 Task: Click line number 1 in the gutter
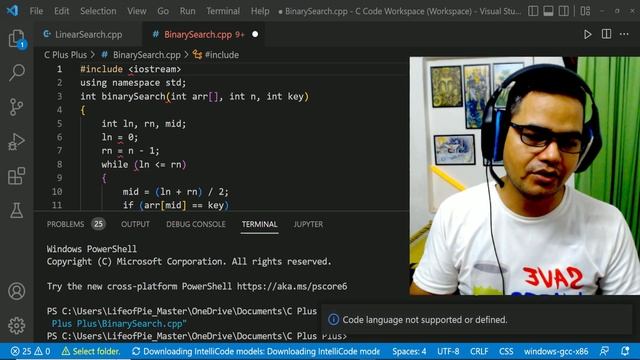(x=60, y=69)
